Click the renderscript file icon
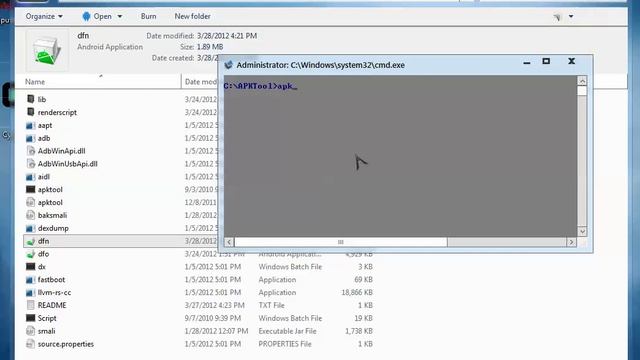Image resolution: width=640 pixels, height=360 pixels. [x=31, y=112]
